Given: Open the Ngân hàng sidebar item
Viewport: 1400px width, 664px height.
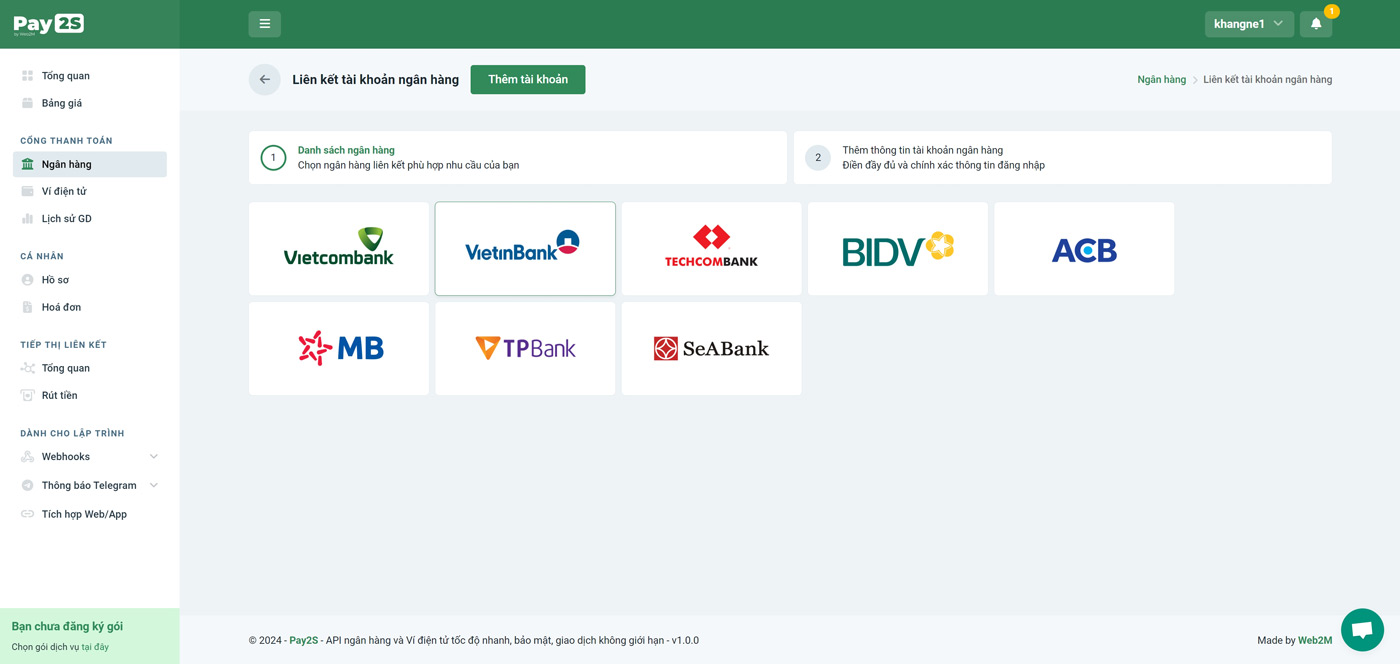Looking at the screenshot, I should (90, 164).
